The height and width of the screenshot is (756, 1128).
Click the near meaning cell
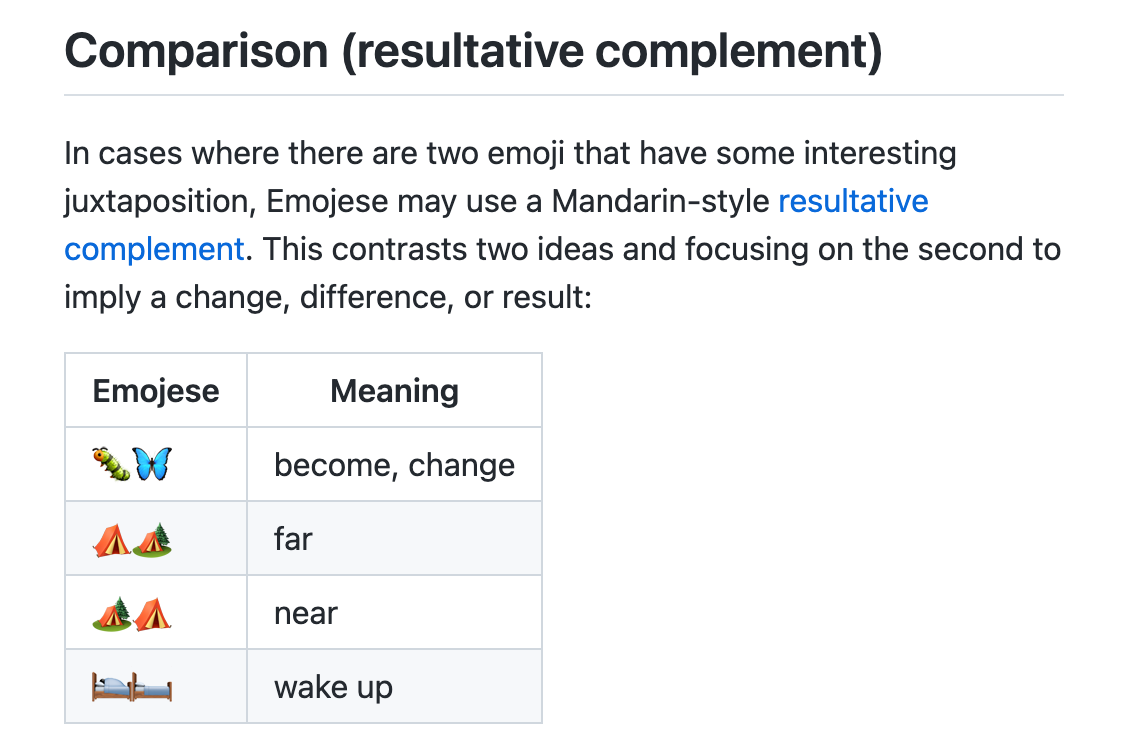tap(394, 613)
